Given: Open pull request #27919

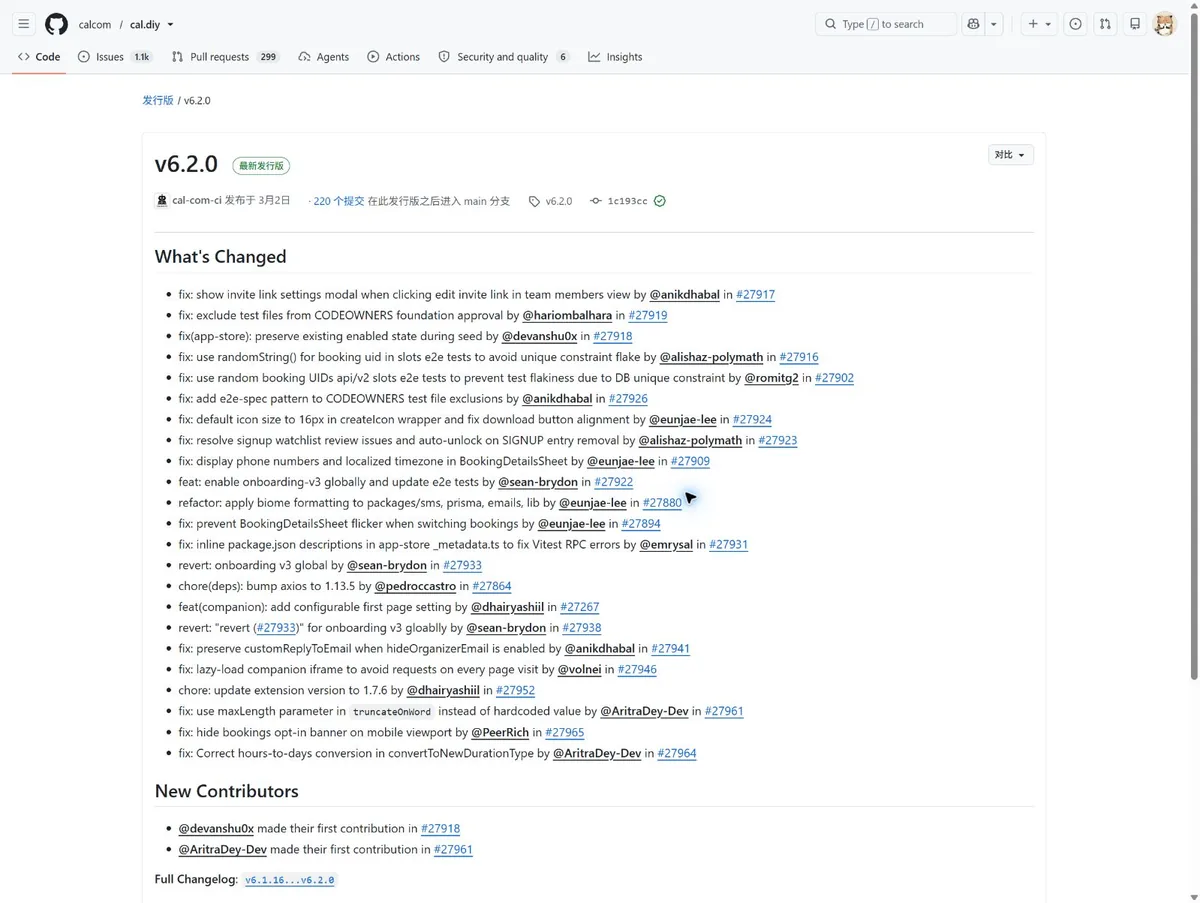Looking at the screenshot, I should pyautogui.click(x=648, y=316).
